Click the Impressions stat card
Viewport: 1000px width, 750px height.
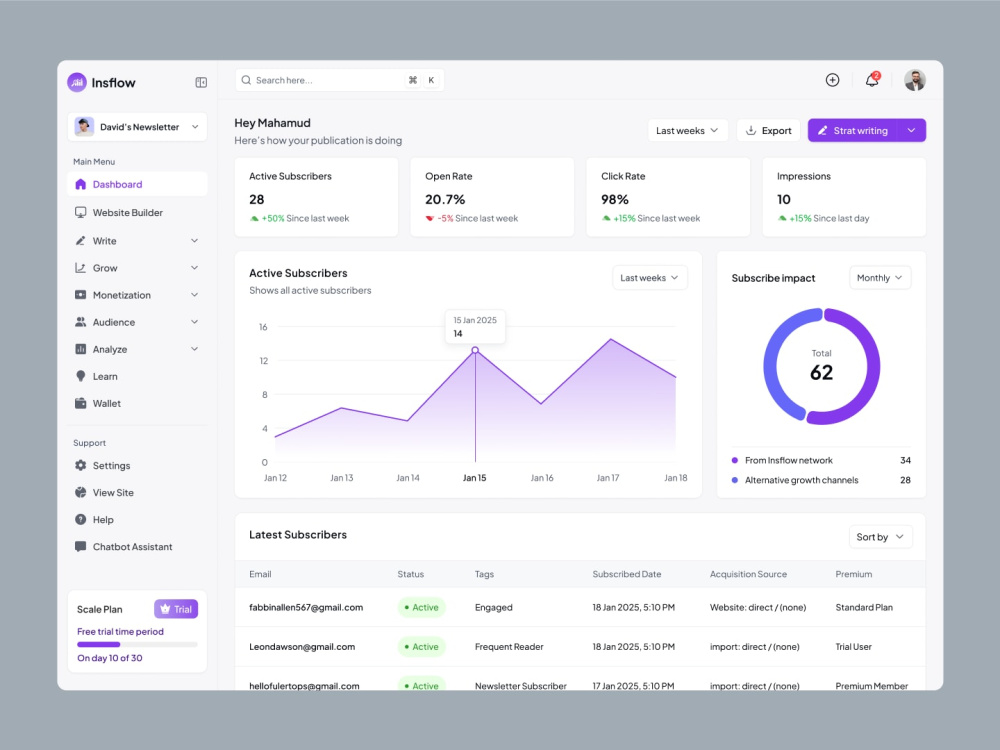(x=844, y=197)
